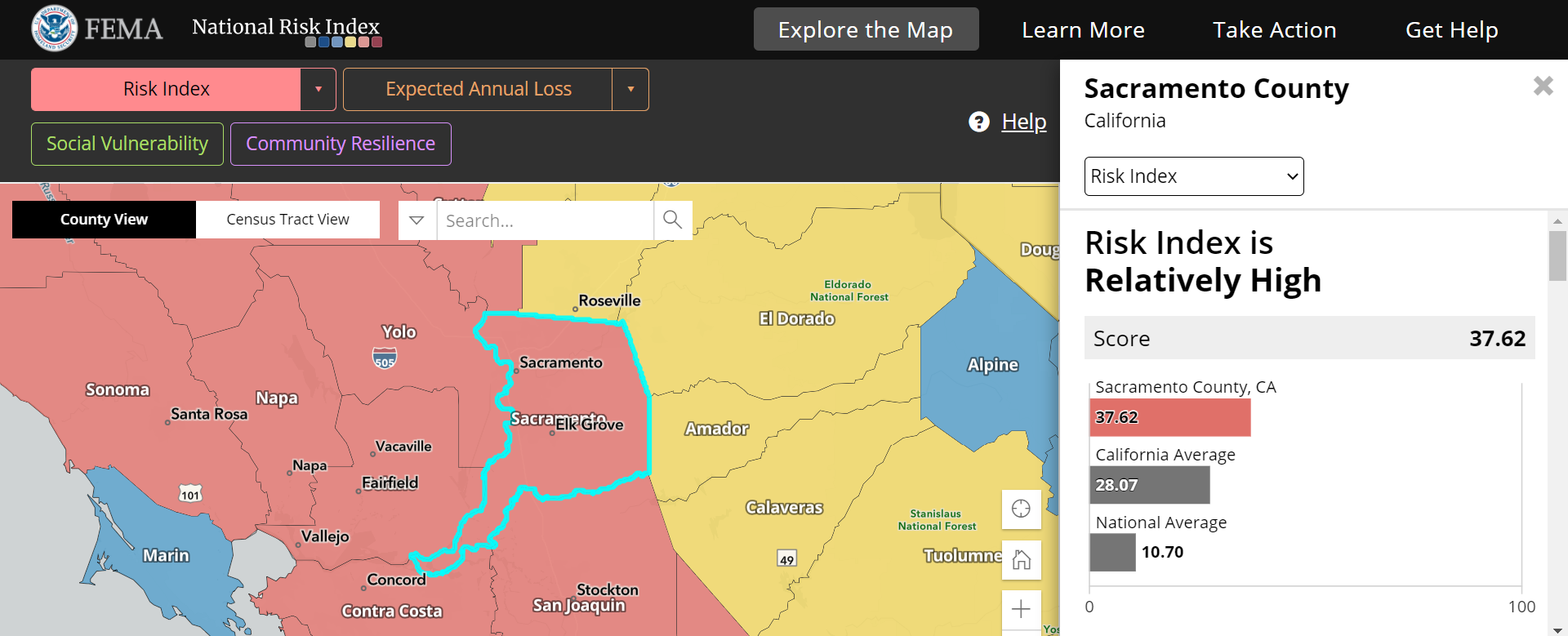
Task: Click the Route 101 shield icon
Action: 190,494
